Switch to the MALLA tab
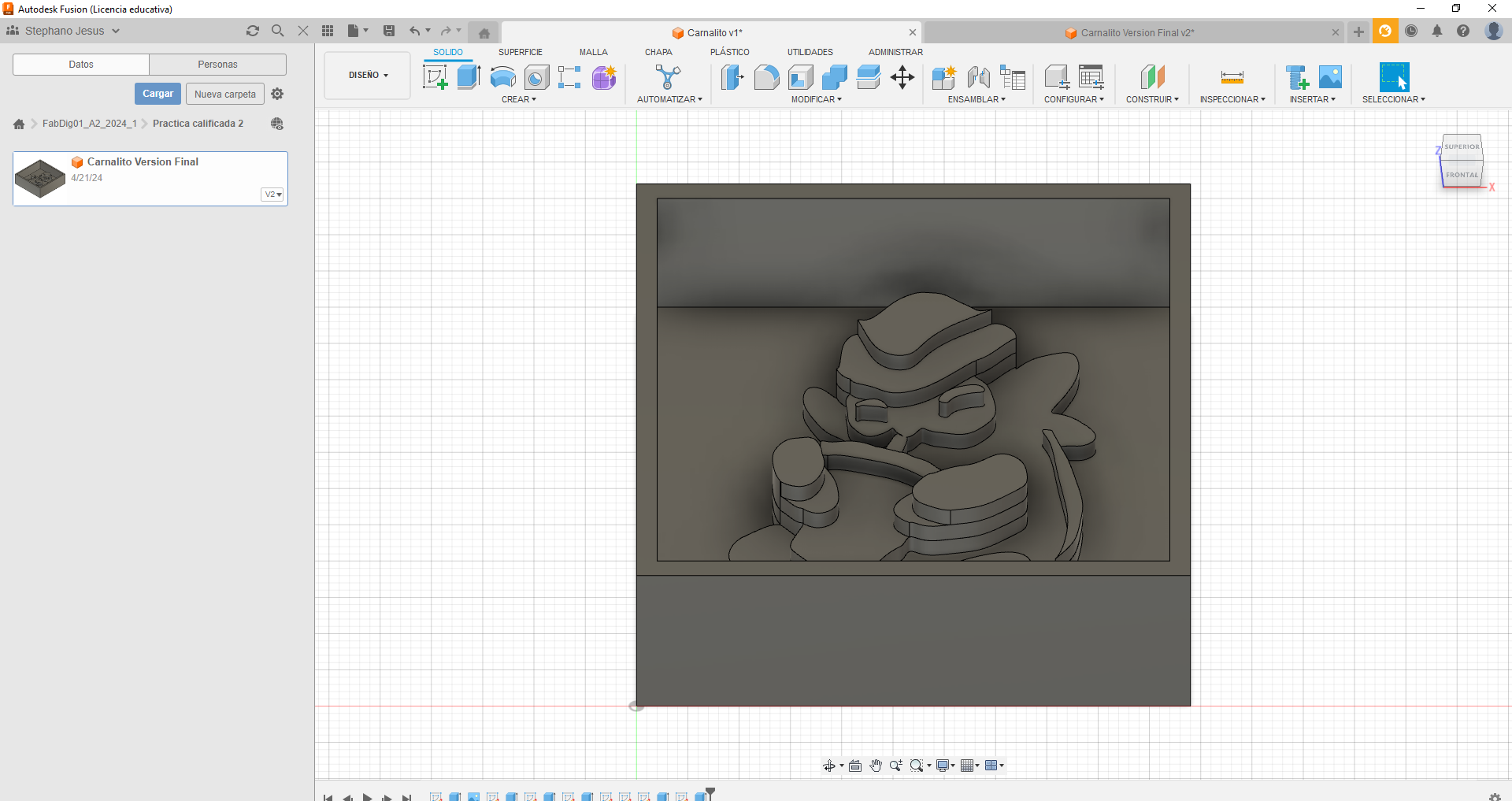This screenshot has height=801, width=1512. point(594,52)
